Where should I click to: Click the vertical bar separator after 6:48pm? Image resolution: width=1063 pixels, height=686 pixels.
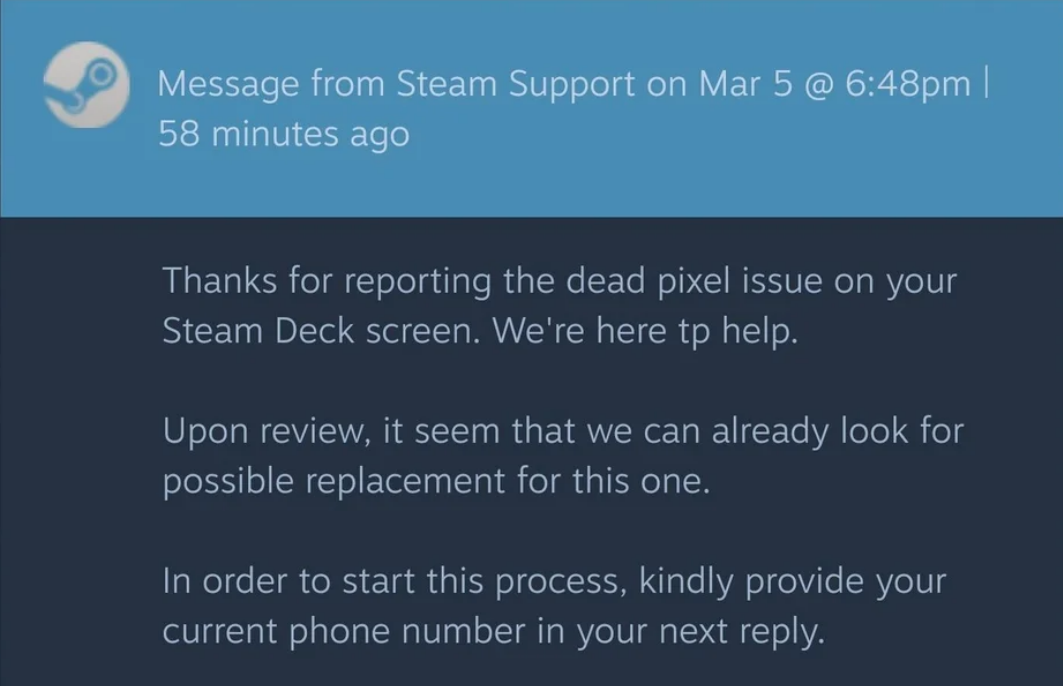point(985,83)
